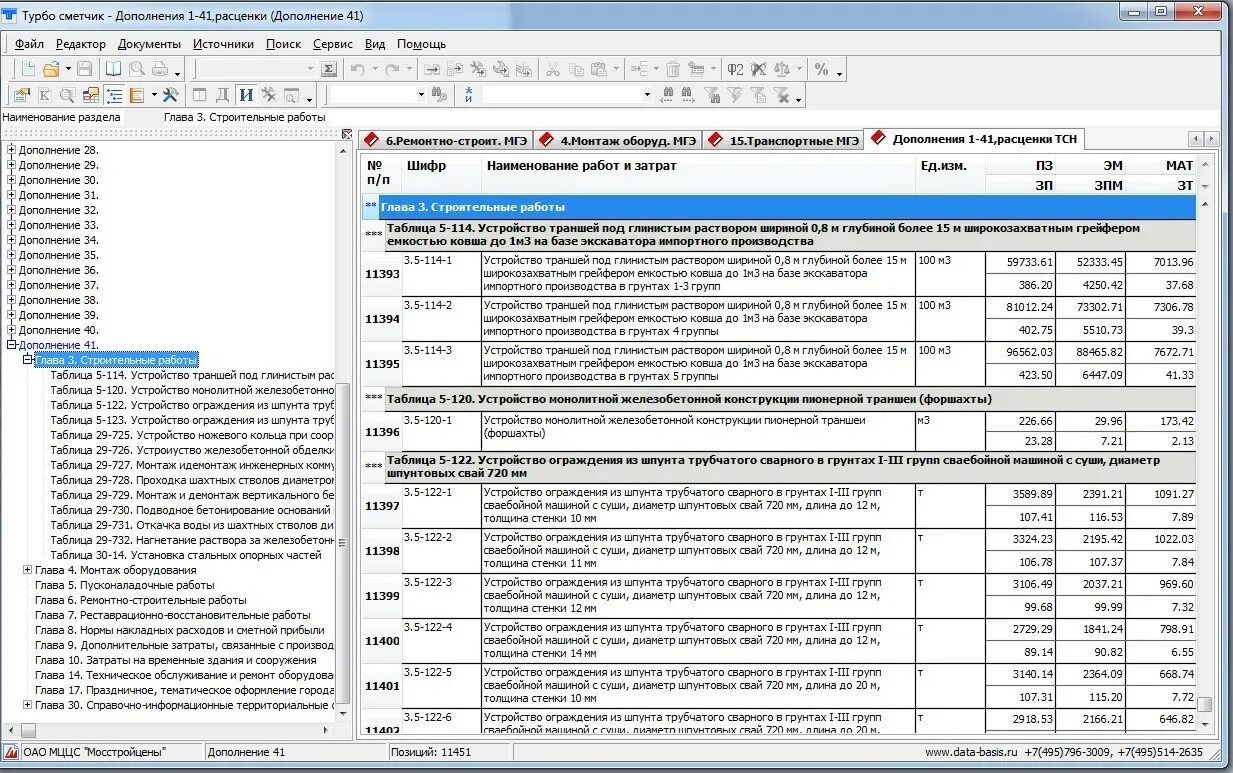This screenshot has height=773, width=1233.
Task: Switch to 4.Монтаж оборуд. МГЭ tab
Action: point(618,140)
